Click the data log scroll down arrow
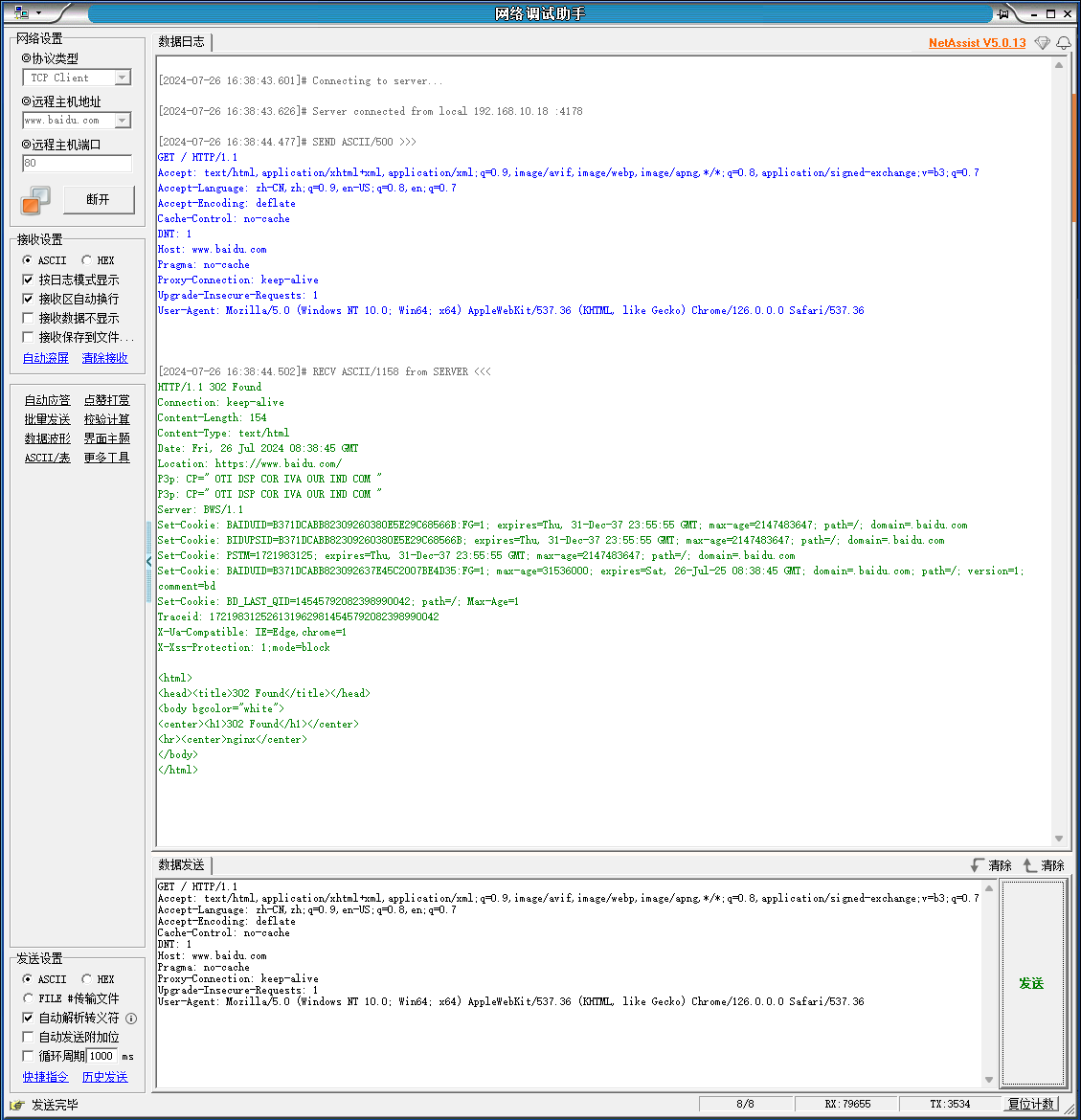Viewport: 1081px width, 1120px height. coord(1059,839)
